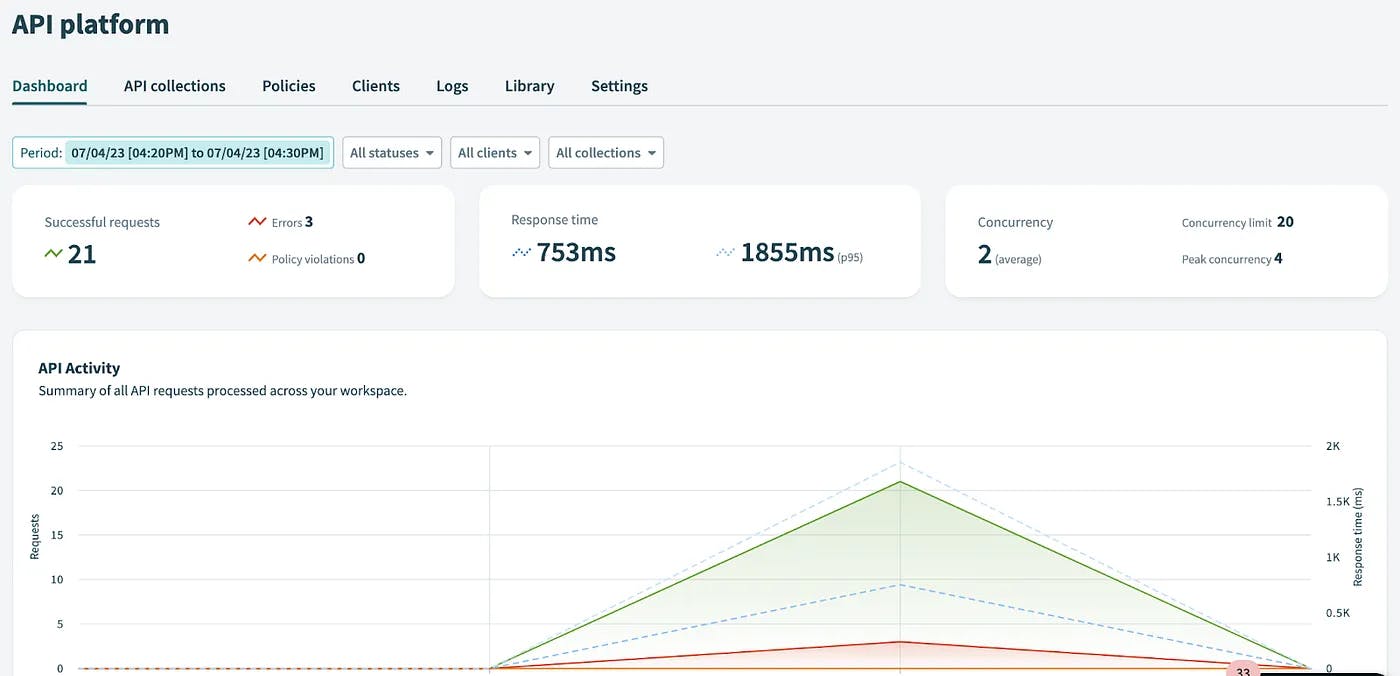
Task: Click the orange Policy violations trend icon
Action: click(x=257, y=258)
